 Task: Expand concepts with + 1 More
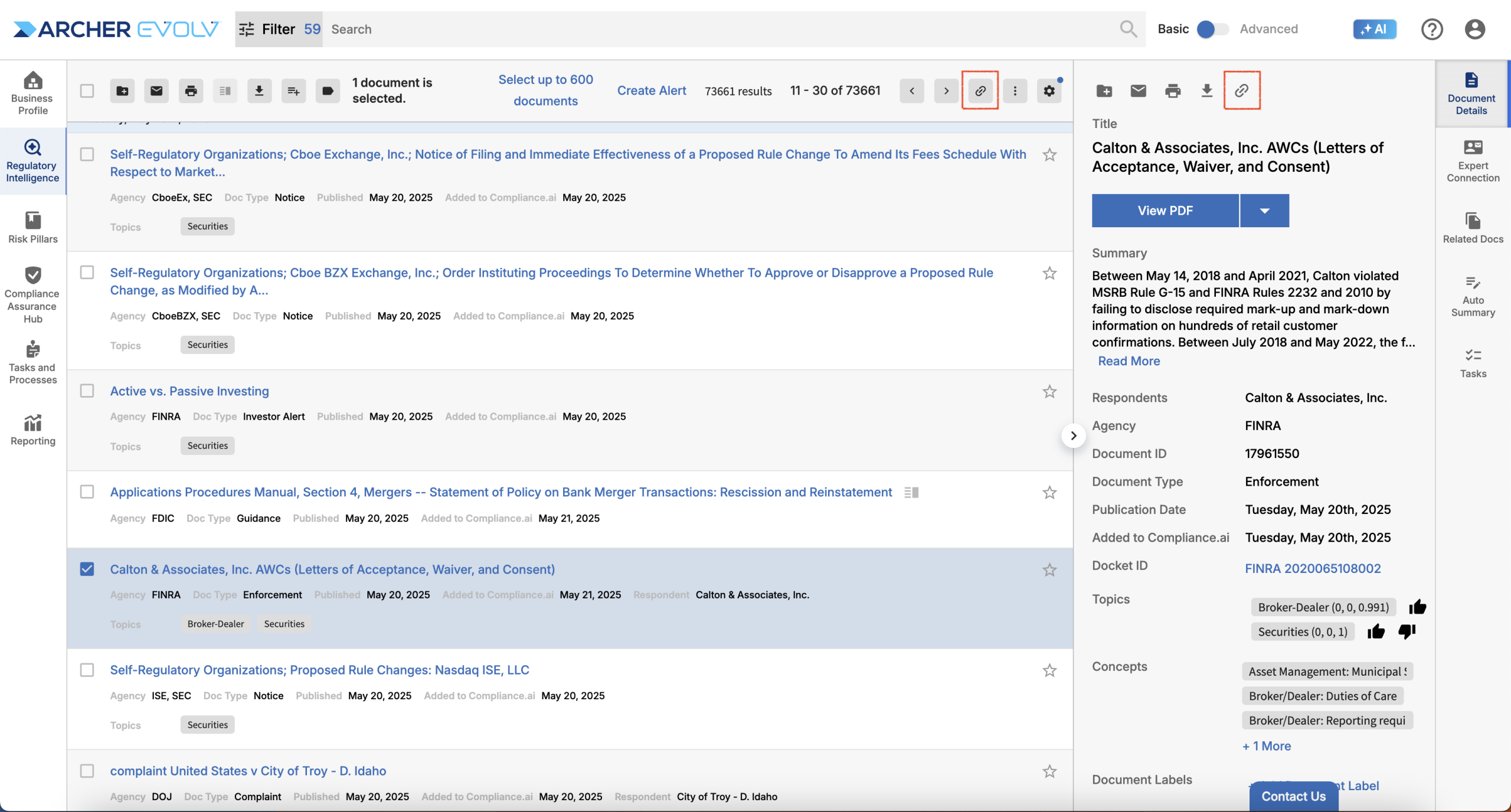tap(1267, 746)
